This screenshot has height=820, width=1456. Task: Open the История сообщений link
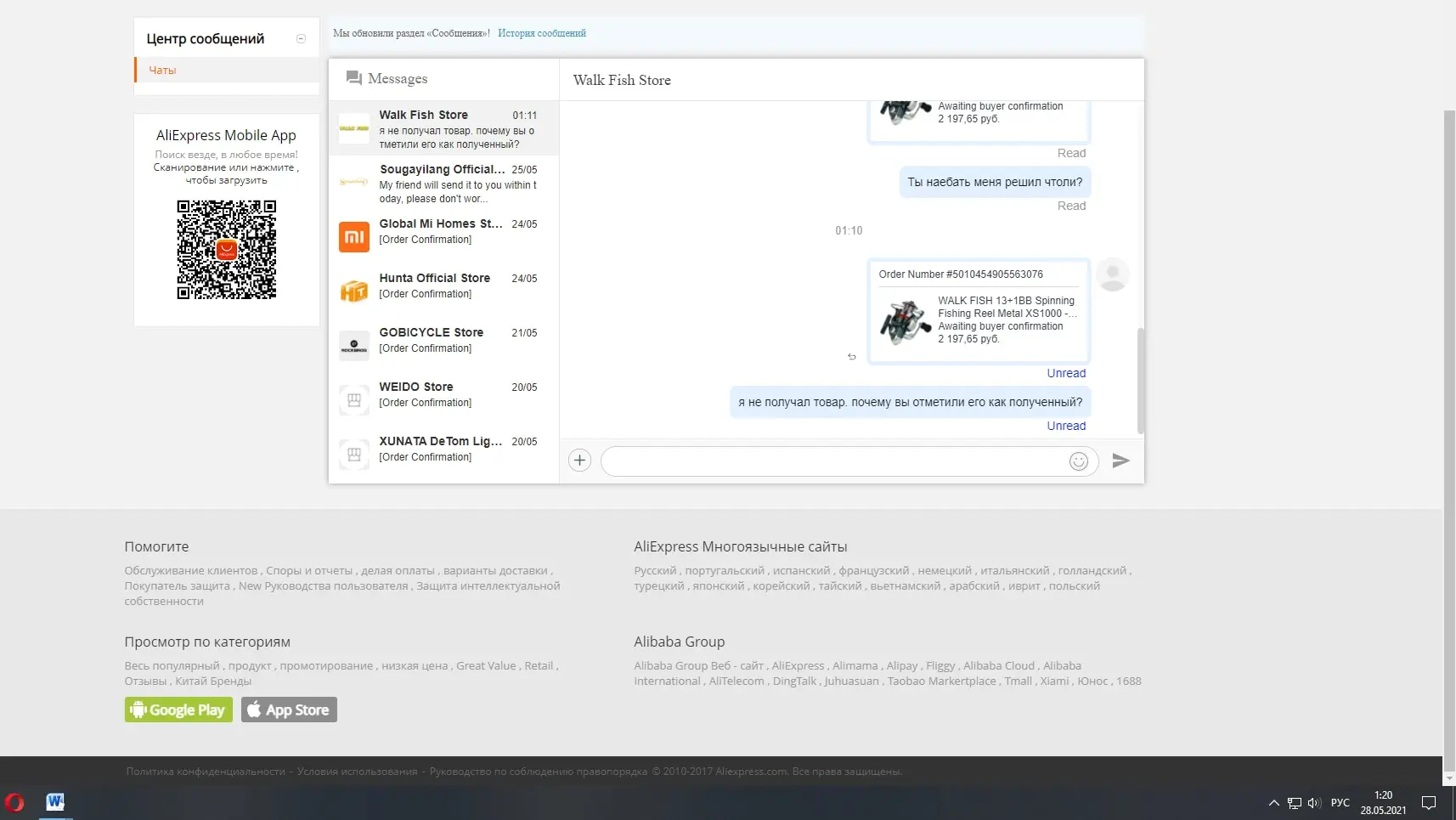click(542, 34)
